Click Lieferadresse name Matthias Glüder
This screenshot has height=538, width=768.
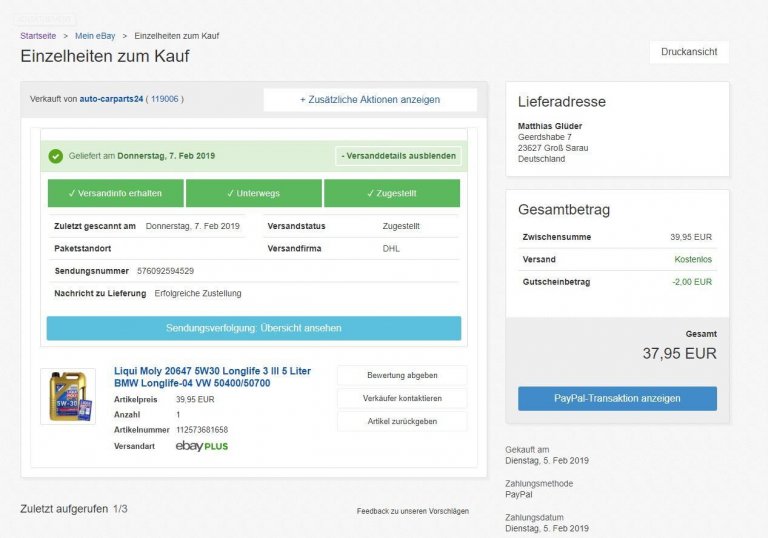coord(550,126)
